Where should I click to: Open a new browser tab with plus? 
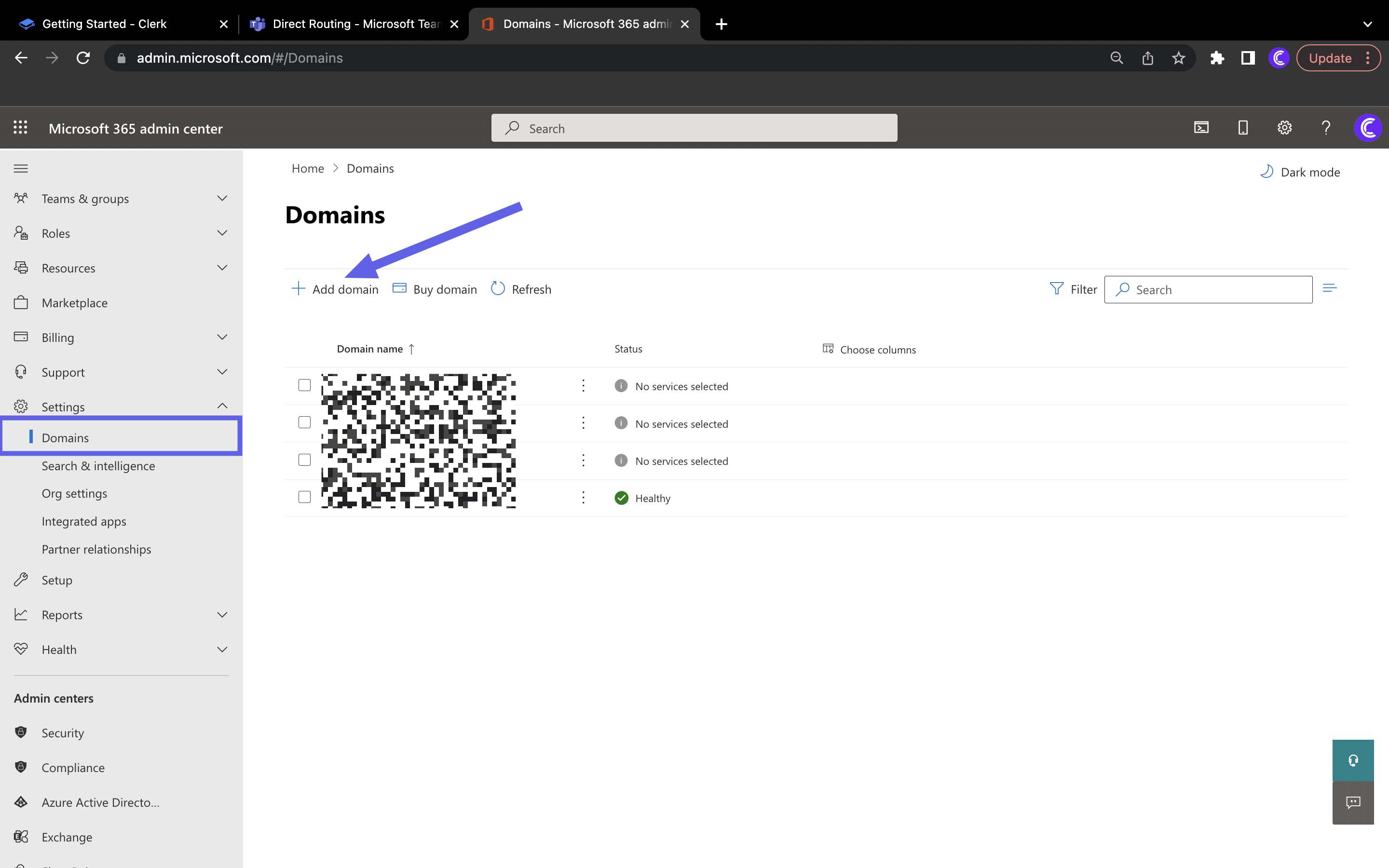[722, 24]
